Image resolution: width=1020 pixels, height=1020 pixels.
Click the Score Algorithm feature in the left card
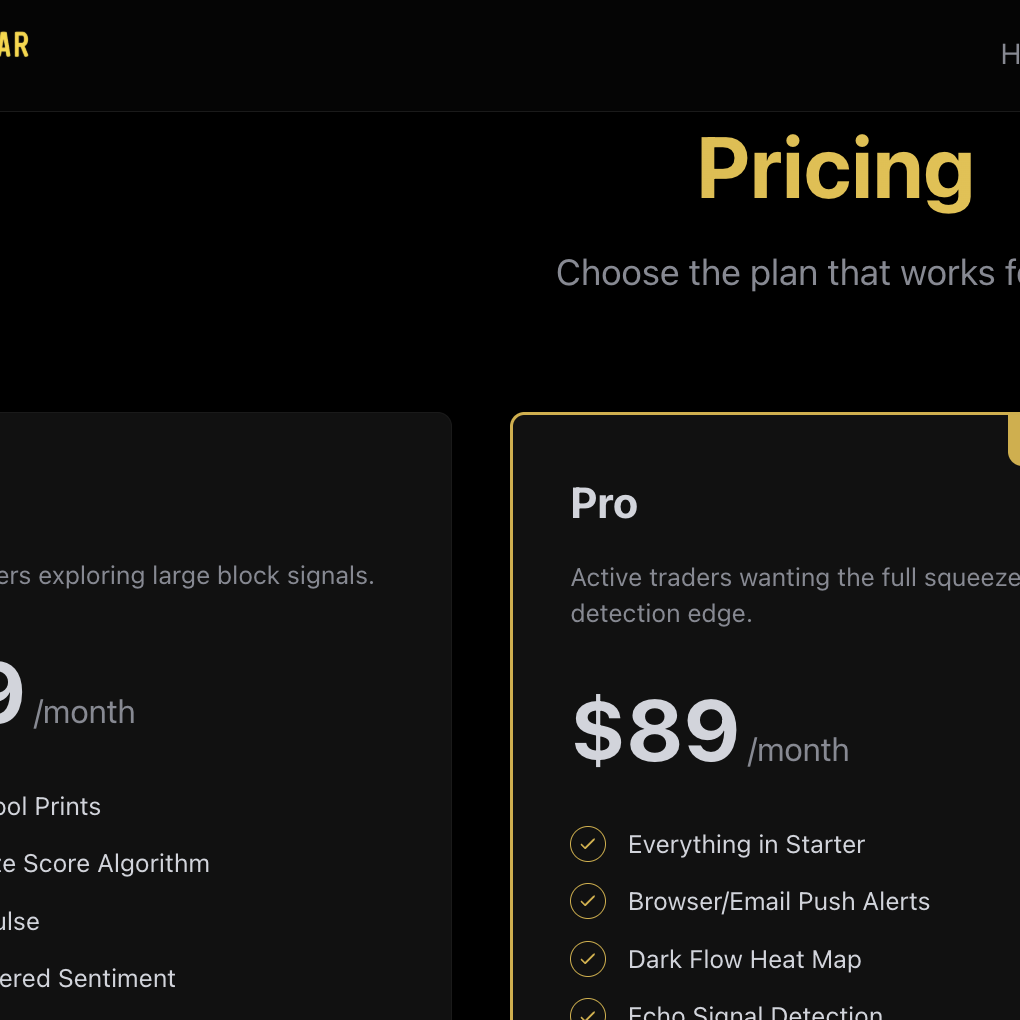(x=105, y=863)
